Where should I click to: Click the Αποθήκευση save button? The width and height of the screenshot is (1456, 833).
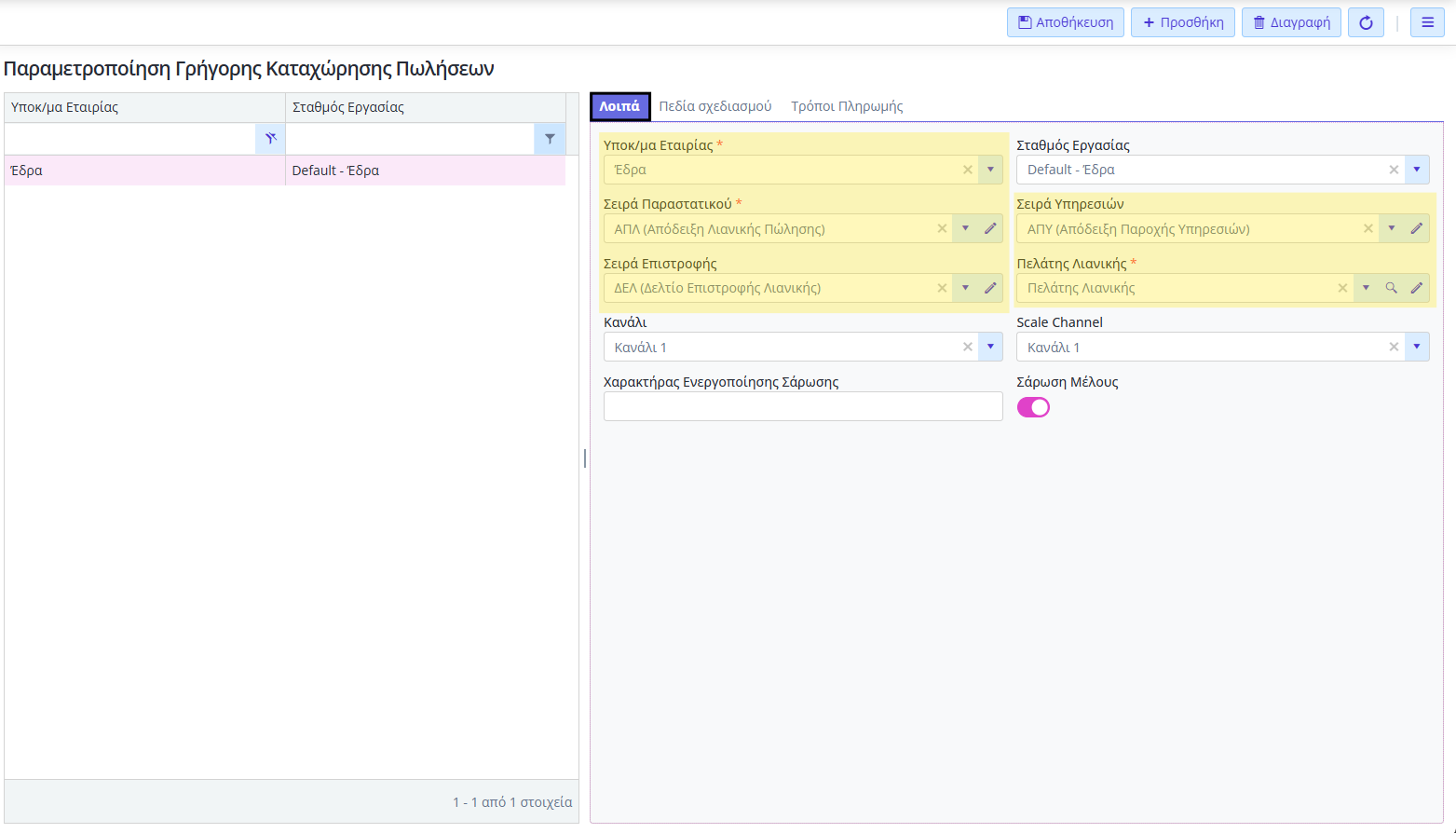coord(1065,22)
